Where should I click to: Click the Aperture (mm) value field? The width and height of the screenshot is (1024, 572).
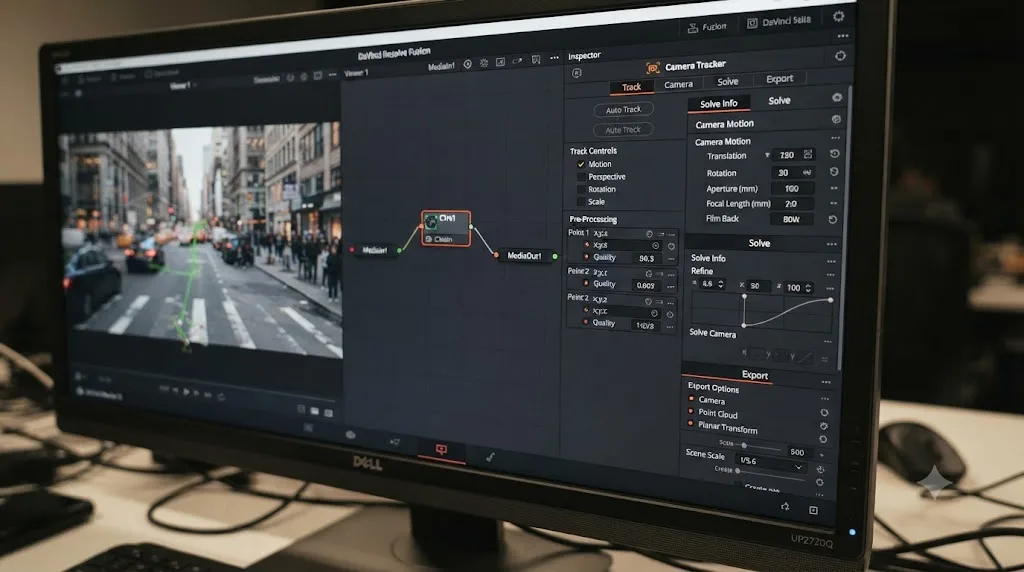coord(792,189)
